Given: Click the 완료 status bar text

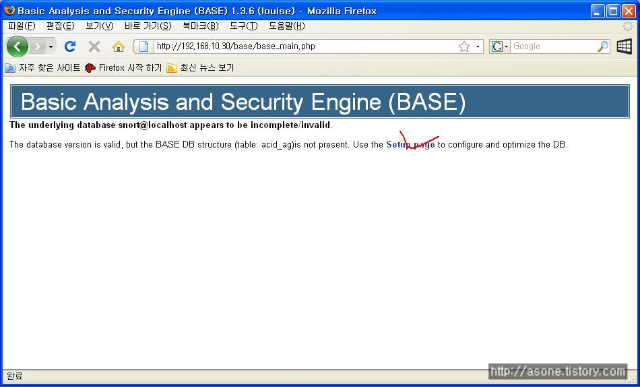Looking at the screenshot, I should [15, 376].
